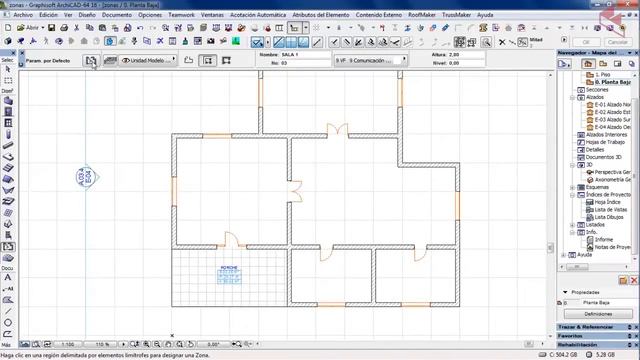This screenshot has height=360, width=640.
Task: Select the Circle/Arc tool in toolbox
Action: pos(8,322)
